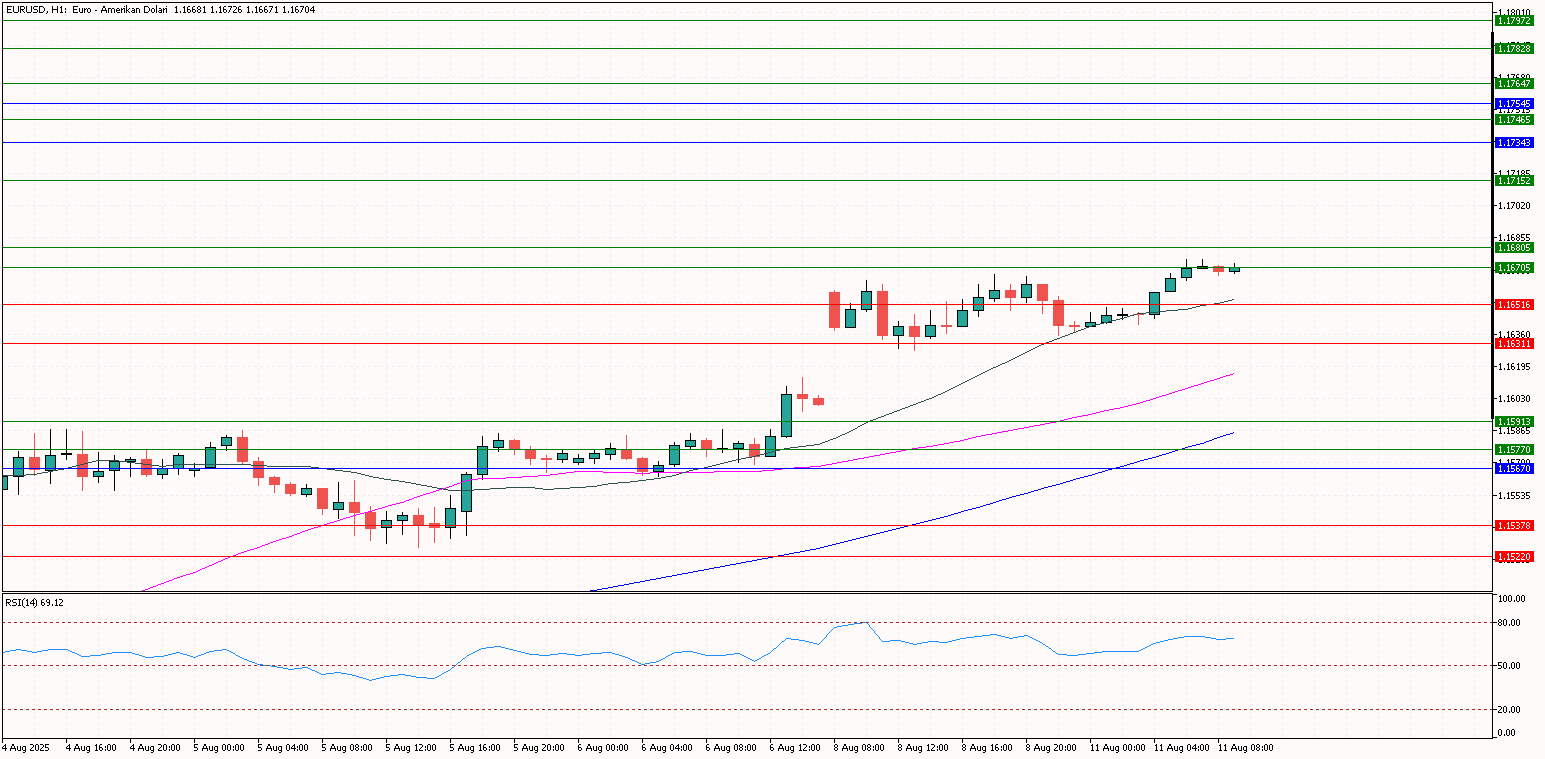Click the 6 Aug 12:00 time label
This screenshot has height=759, width=1545.
pyautogui.click(x=793, y=747)
